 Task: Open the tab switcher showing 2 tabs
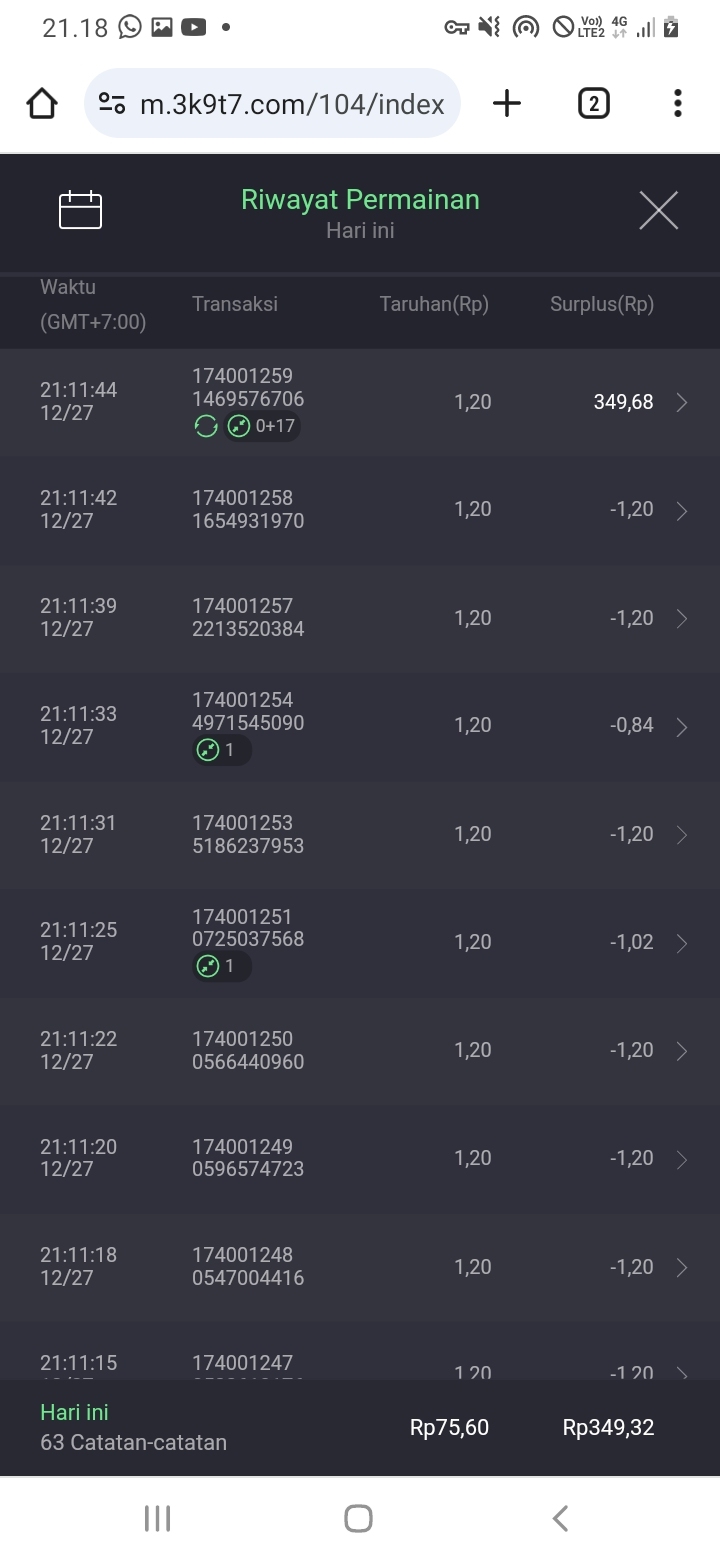[x=593, y=103]
